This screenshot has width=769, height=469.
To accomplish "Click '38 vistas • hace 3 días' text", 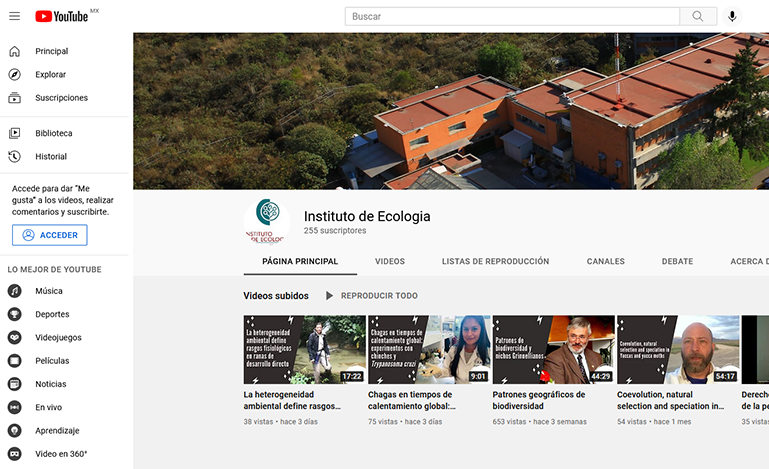I will pos(281,421).
